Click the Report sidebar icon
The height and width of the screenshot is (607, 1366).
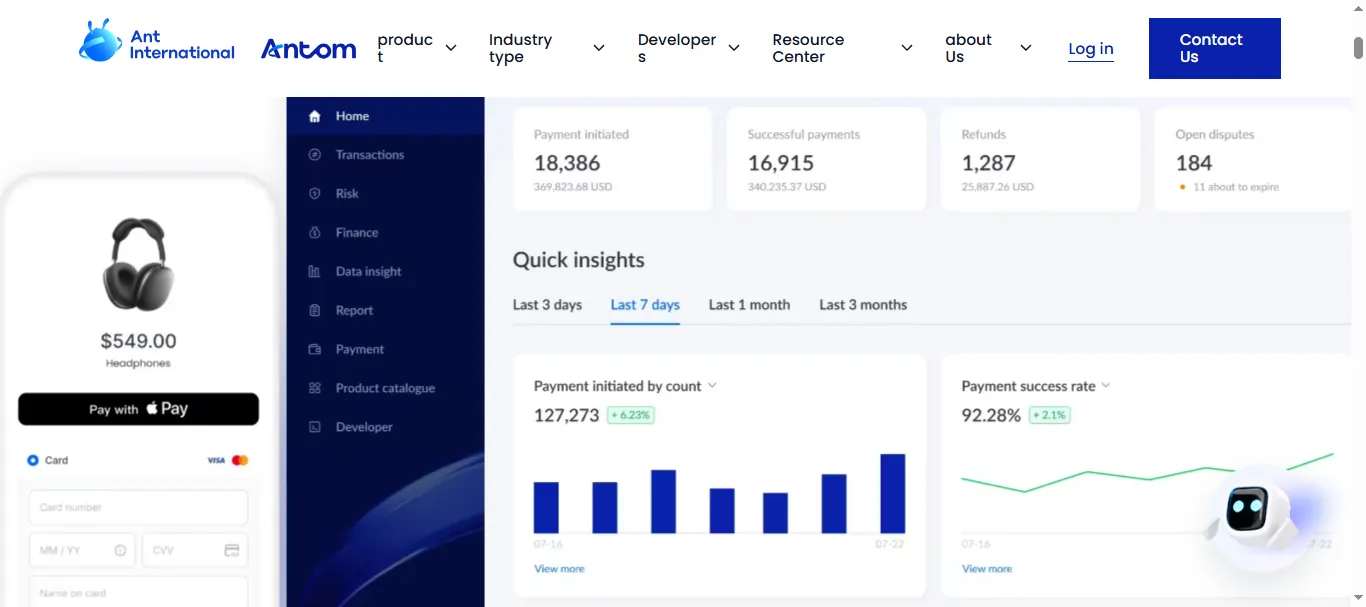pyautogui.click(x=315, y=311)
